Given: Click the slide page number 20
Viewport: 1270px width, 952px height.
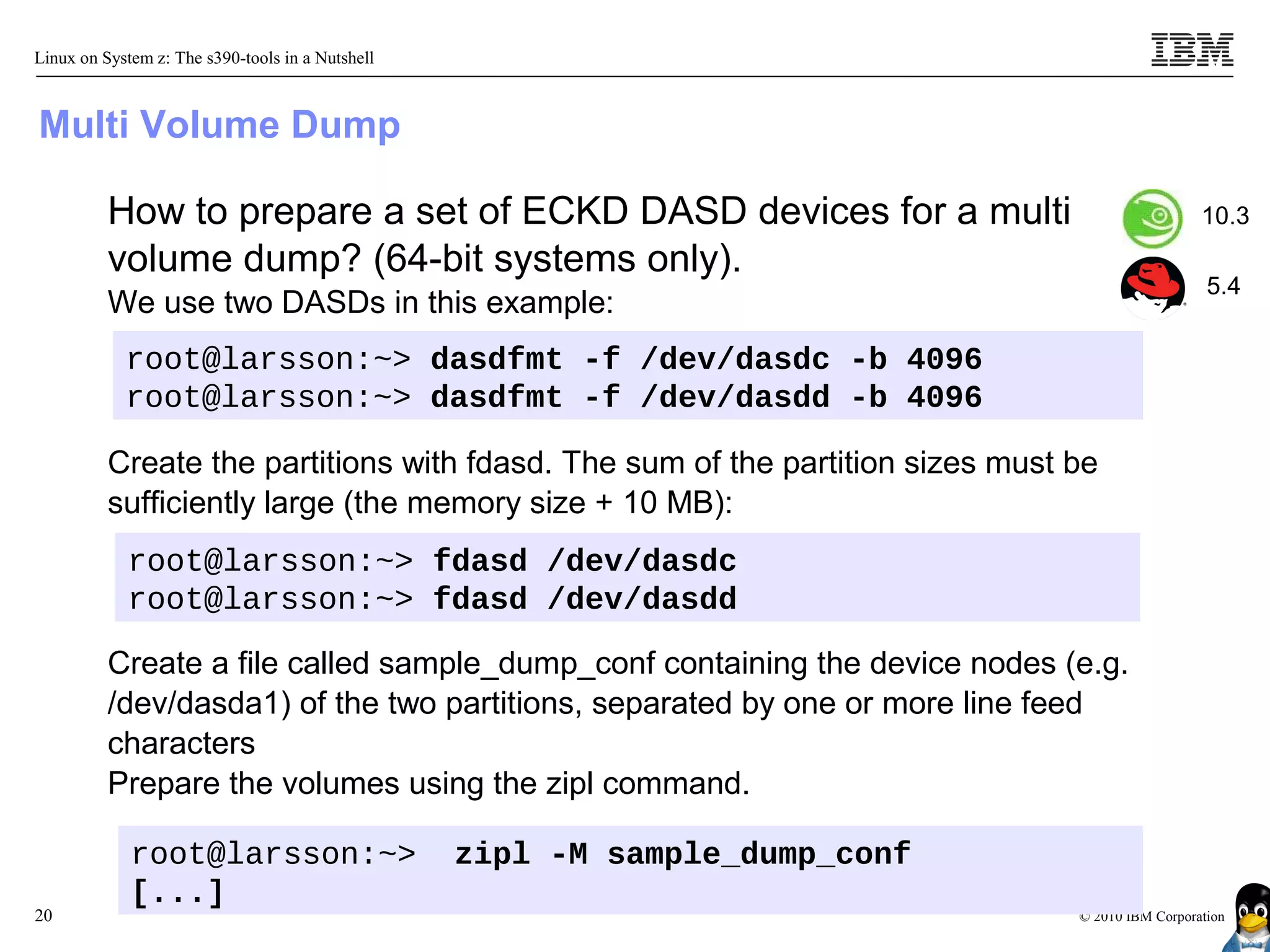Looking at the screenshot, I should (x=43, y=915).
